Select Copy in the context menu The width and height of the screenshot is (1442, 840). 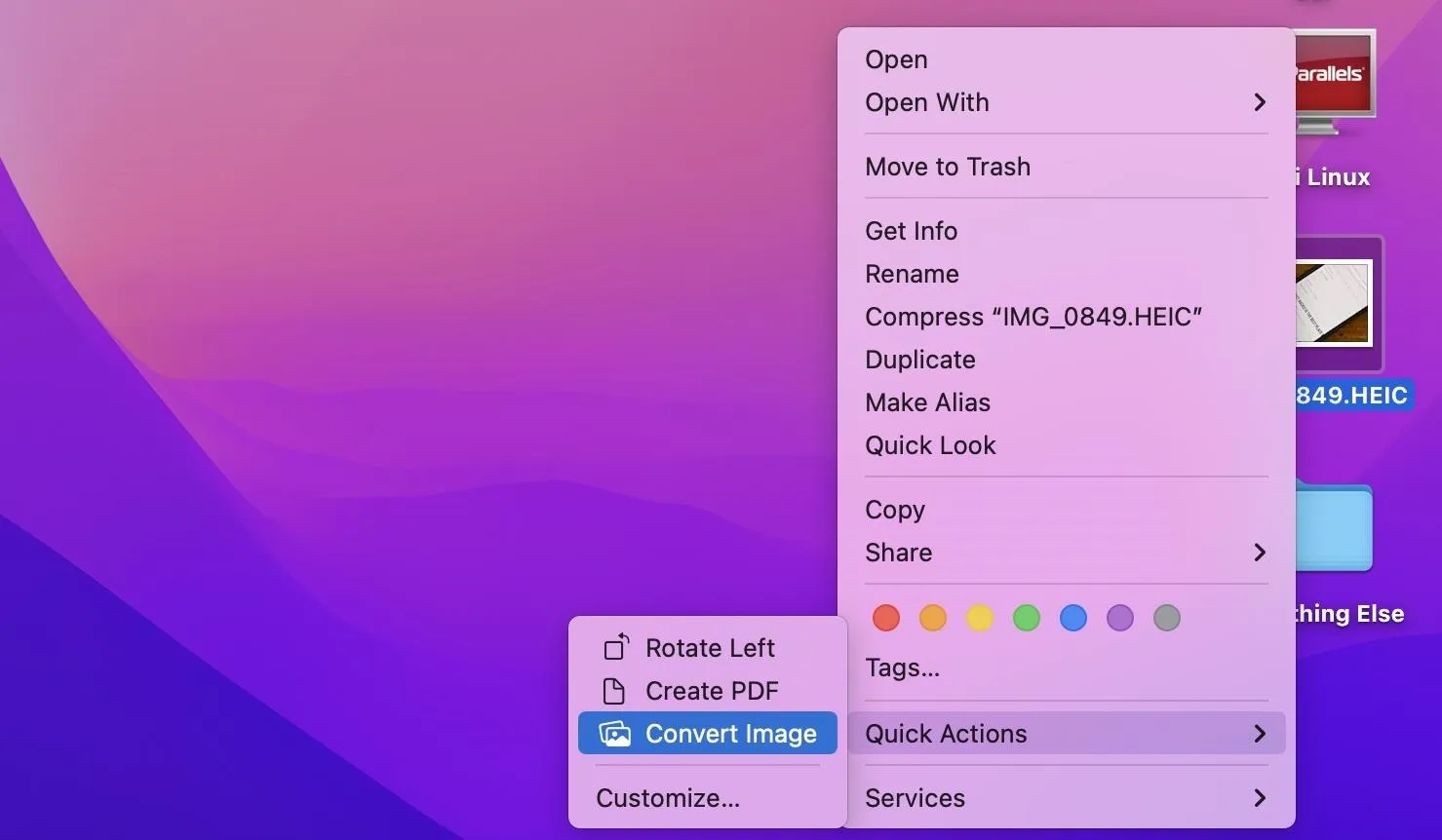click(1067, 510)
